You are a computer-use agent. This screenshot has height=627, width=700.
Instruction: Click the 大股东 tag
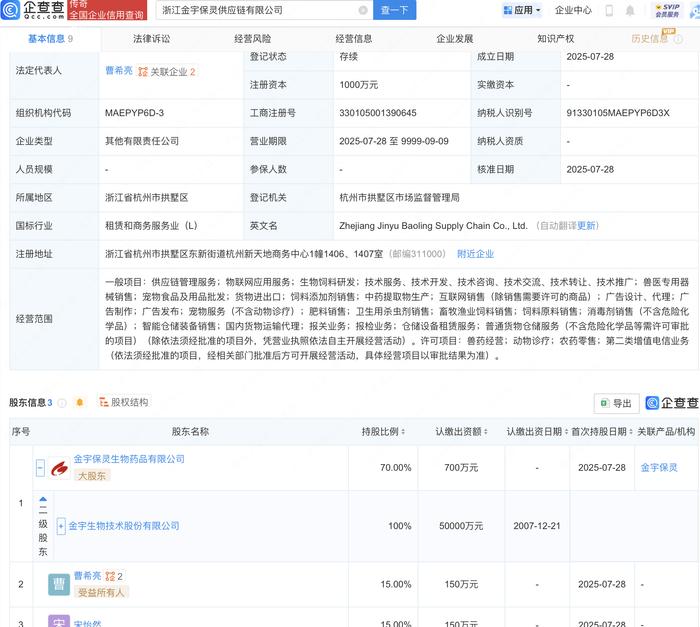point(92,476)
